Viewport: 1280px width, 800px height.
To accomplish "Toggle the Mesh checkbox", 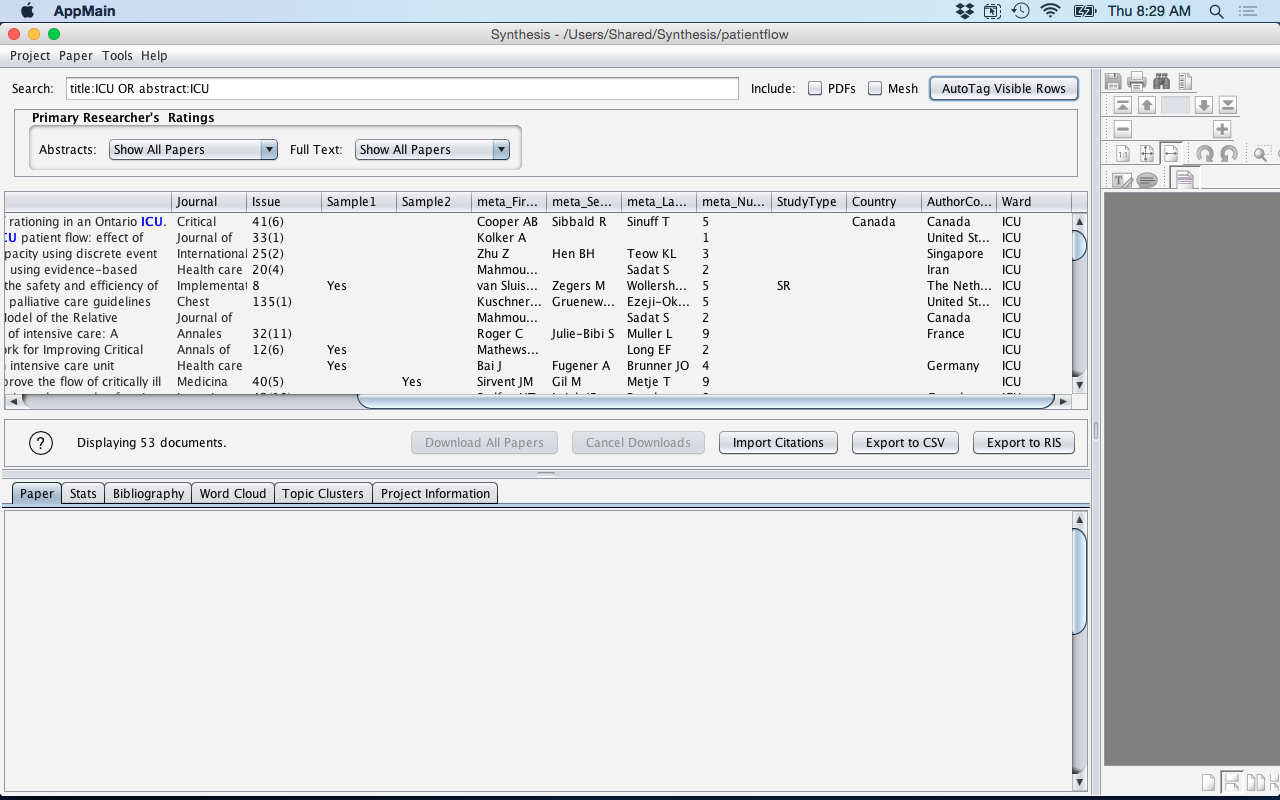I will click(875, 88).
